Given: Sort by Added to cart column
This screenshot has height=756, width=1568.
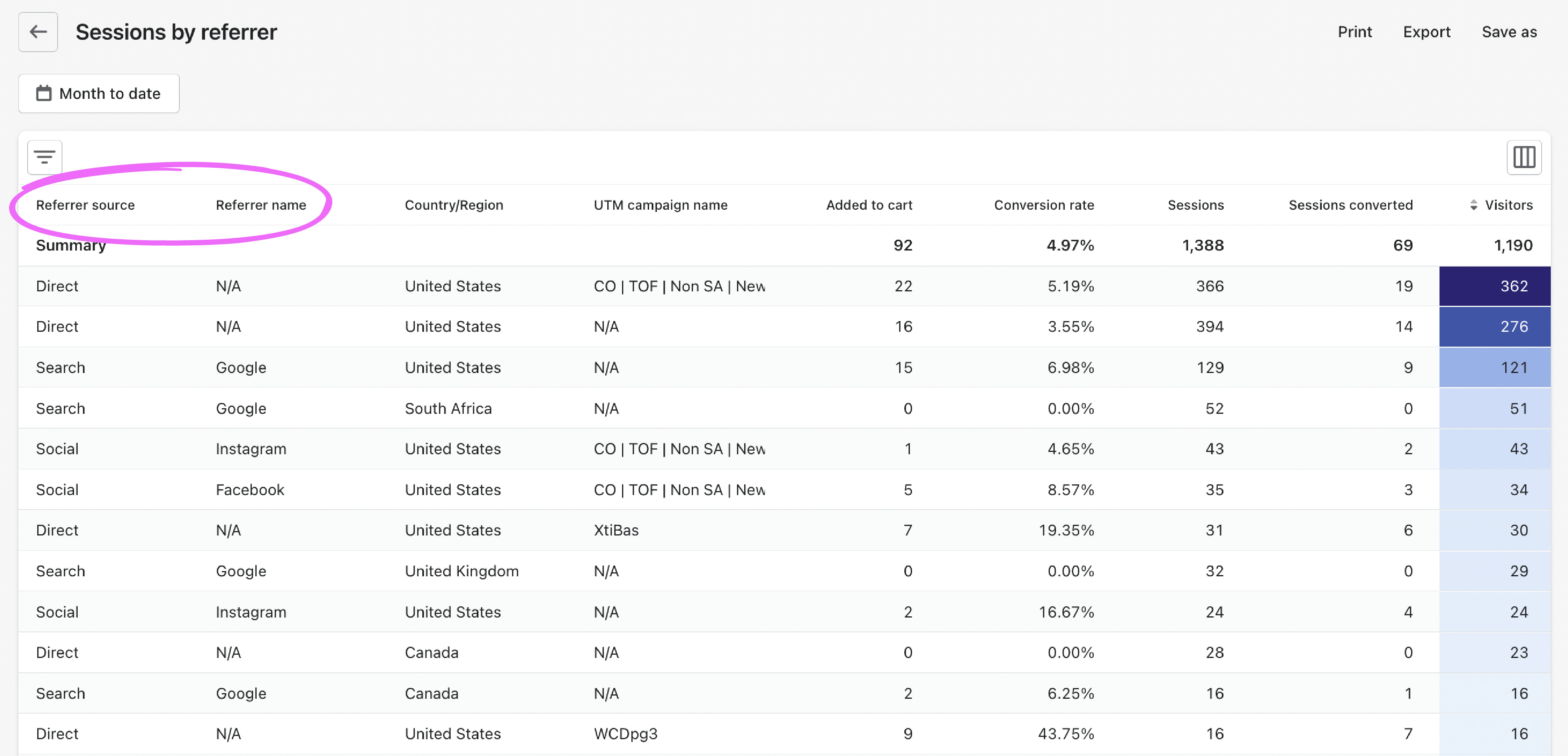Looking at the screenshot, I should tap(869, 205).
